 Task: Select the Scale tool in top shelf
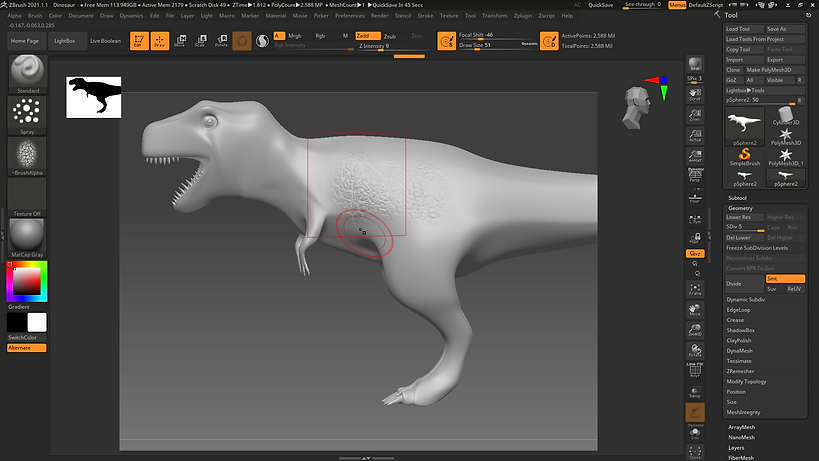201,41
